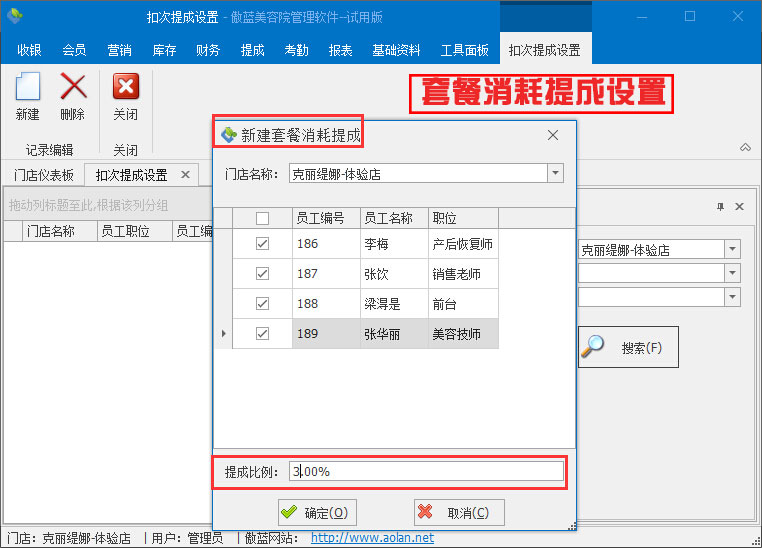The height and width of the screenshot is (548, 762).
Task: Close the 扣次提成设置 document tab
Action: pyautogui.click(x=185, y=175)
